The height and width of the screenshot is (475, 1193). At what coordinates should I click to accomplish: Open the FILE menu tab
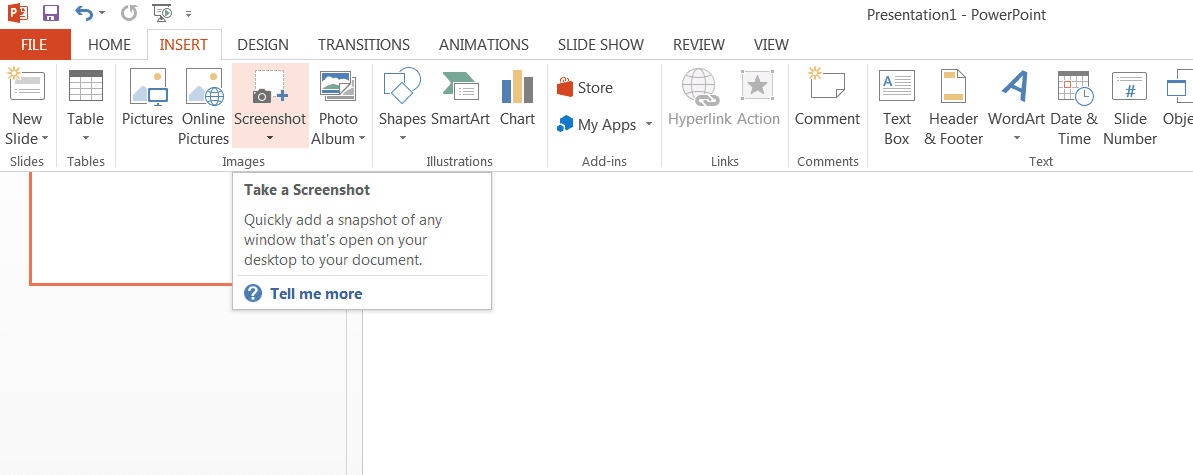tap(35, 45)
